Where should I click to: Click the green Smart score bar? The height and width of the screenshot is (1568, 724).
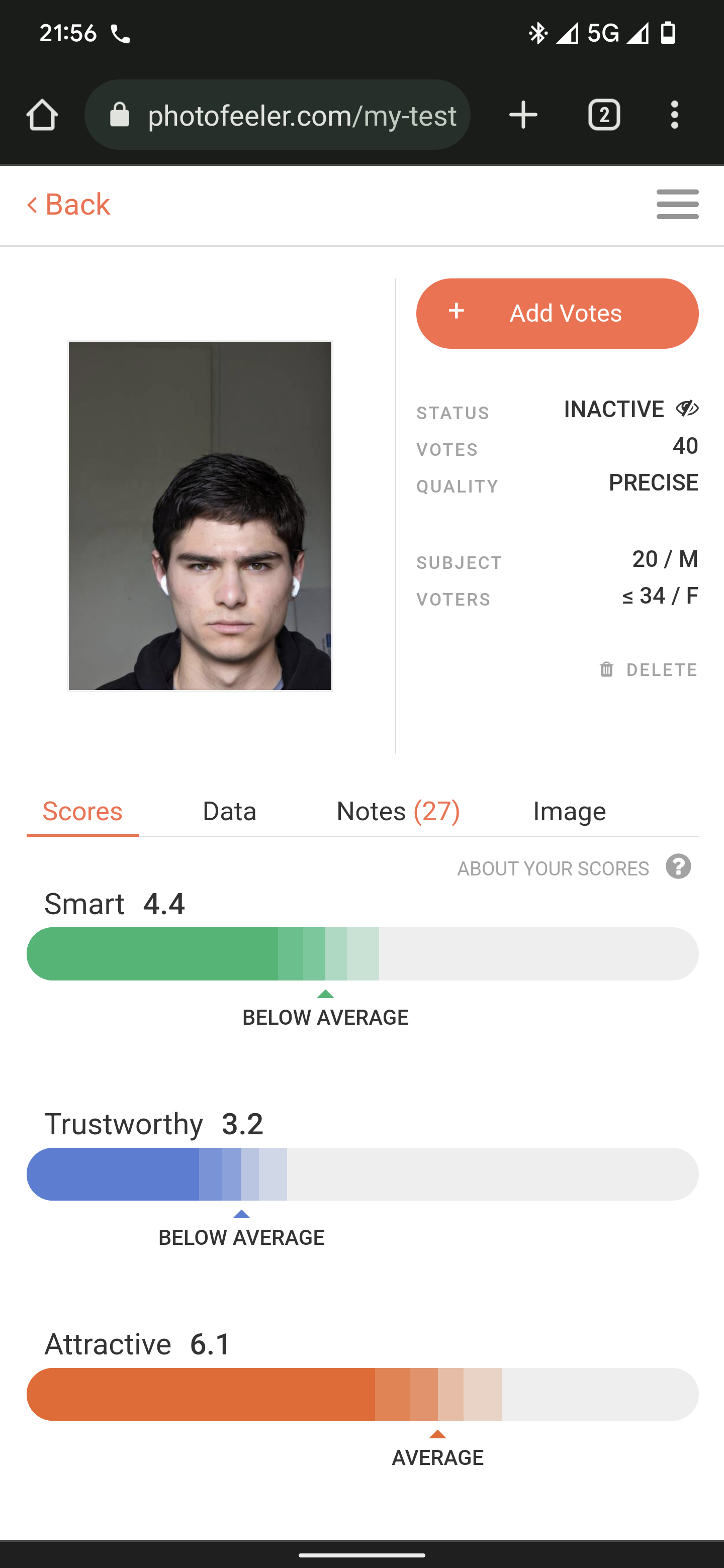point(363,954)
